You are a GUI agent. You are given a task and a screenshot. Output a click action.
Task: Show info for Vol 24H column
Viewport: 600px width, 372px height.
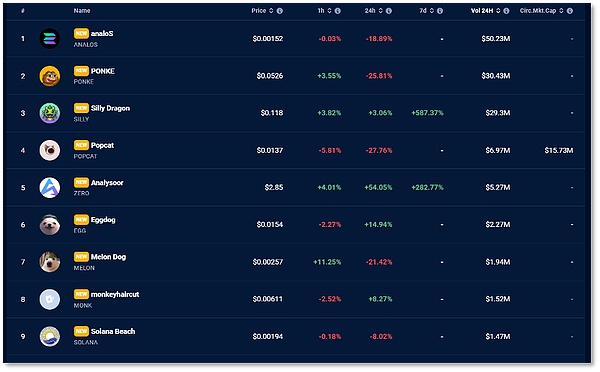coord(506,11)
